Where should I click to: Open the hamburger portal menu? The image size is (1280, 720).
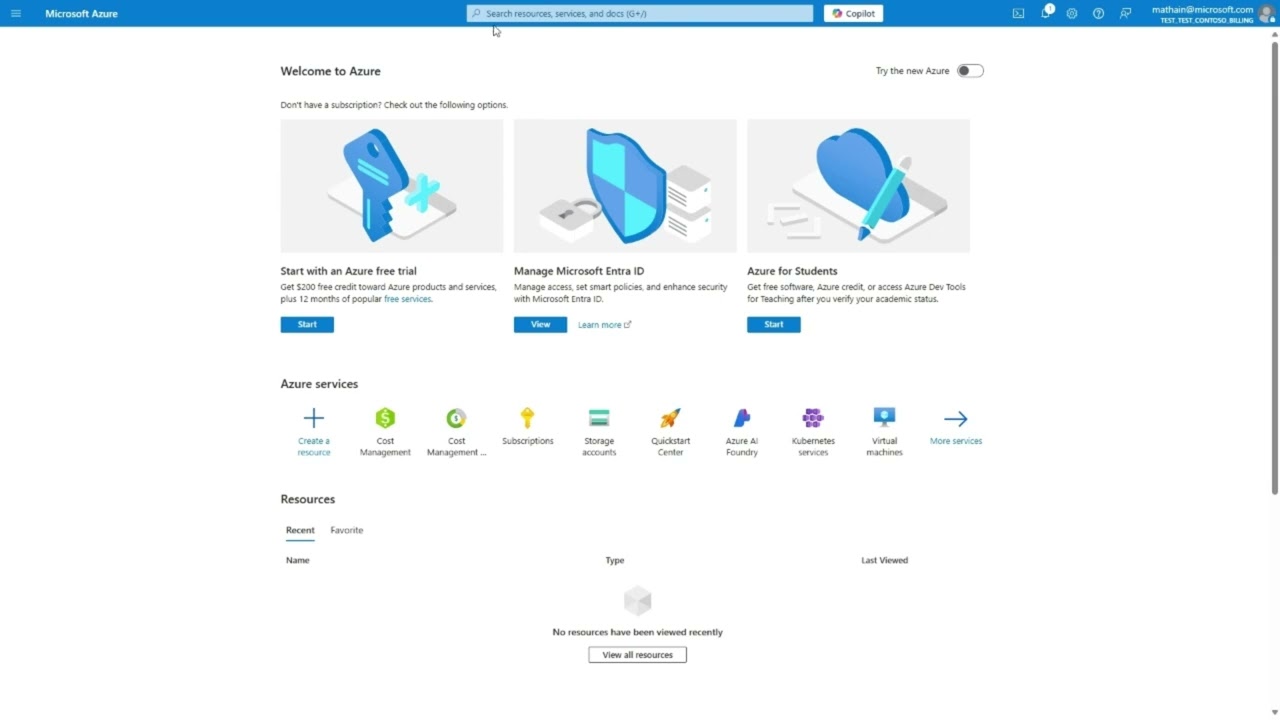(16, 13)
